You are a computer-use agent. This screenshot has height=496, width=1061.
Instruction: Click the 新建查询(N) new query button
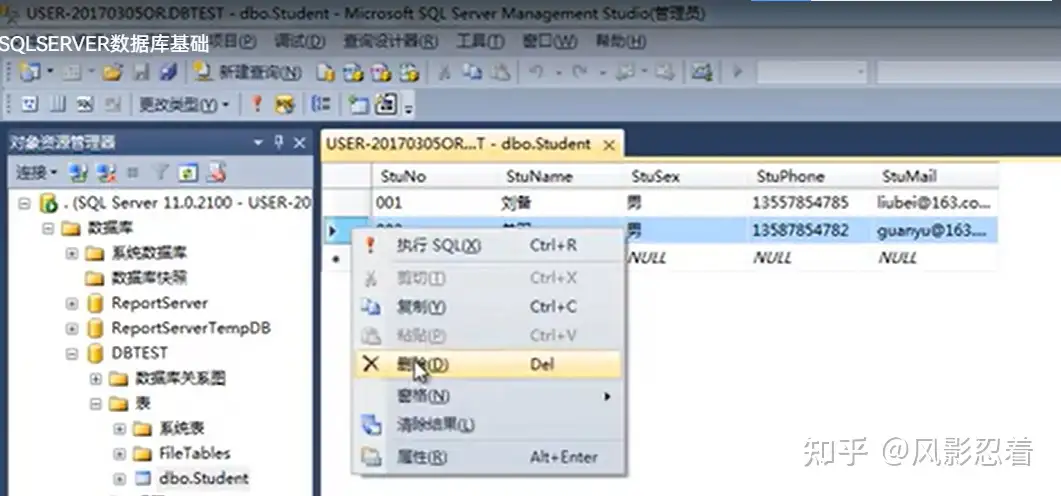248,72
